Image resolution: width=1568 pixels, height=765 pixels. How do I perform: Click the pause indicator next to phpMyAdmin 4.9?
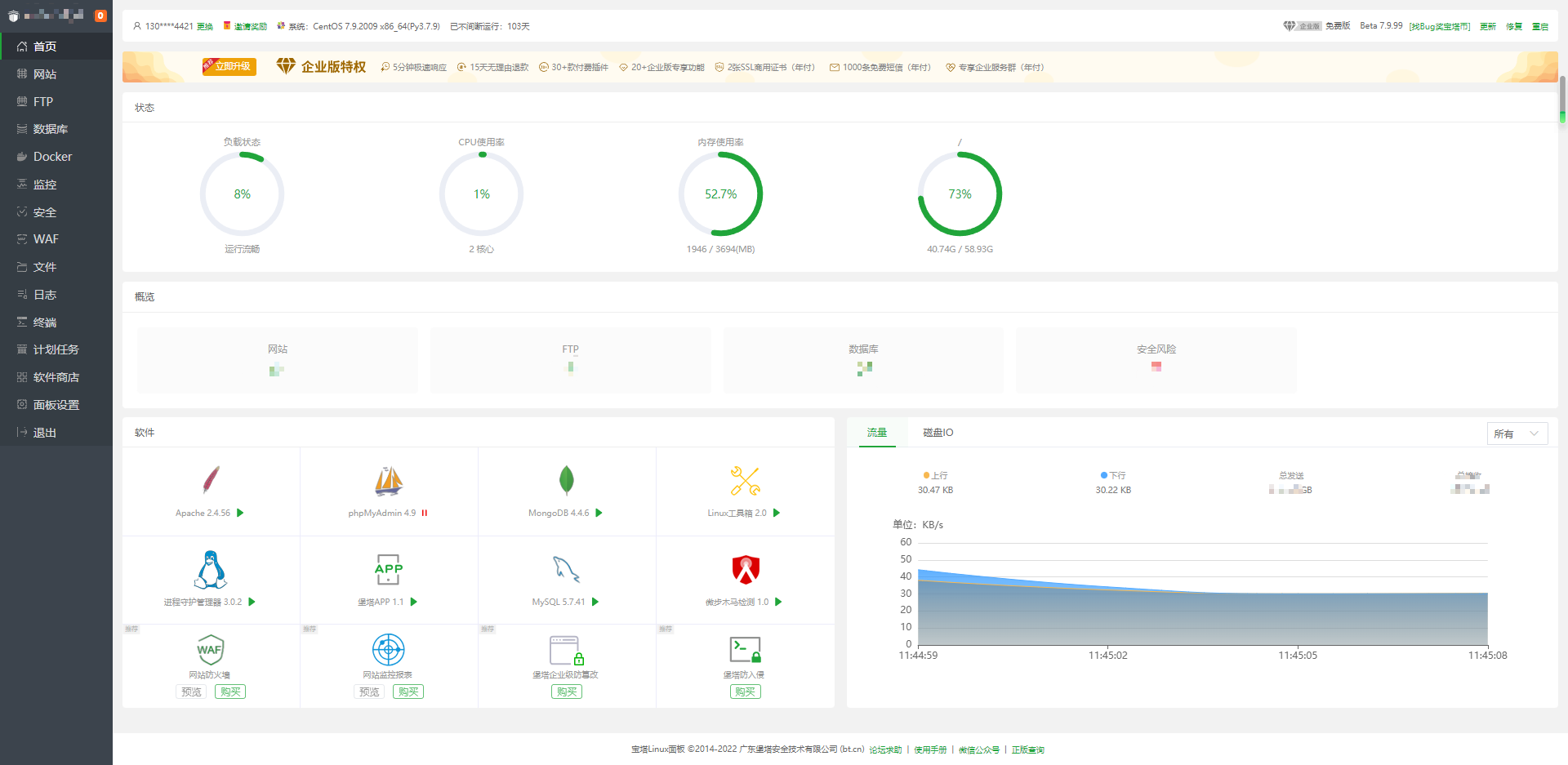coord(425,513)
